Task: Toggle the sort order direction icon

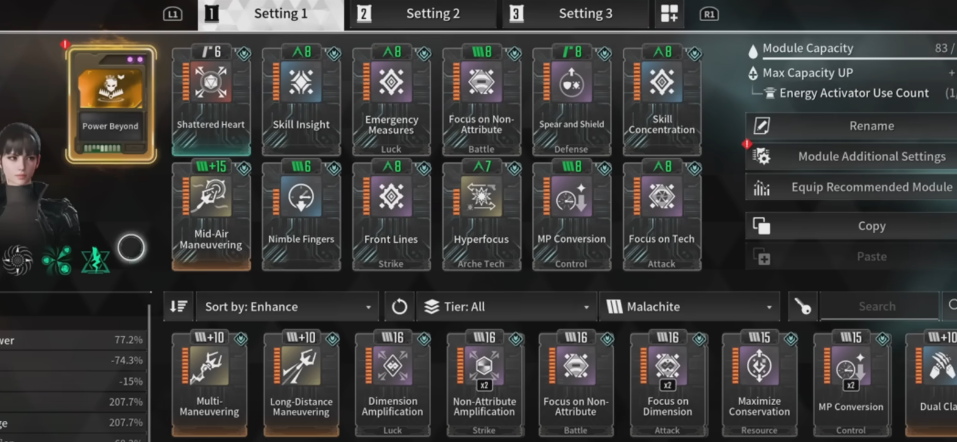Action: point(178,306)
